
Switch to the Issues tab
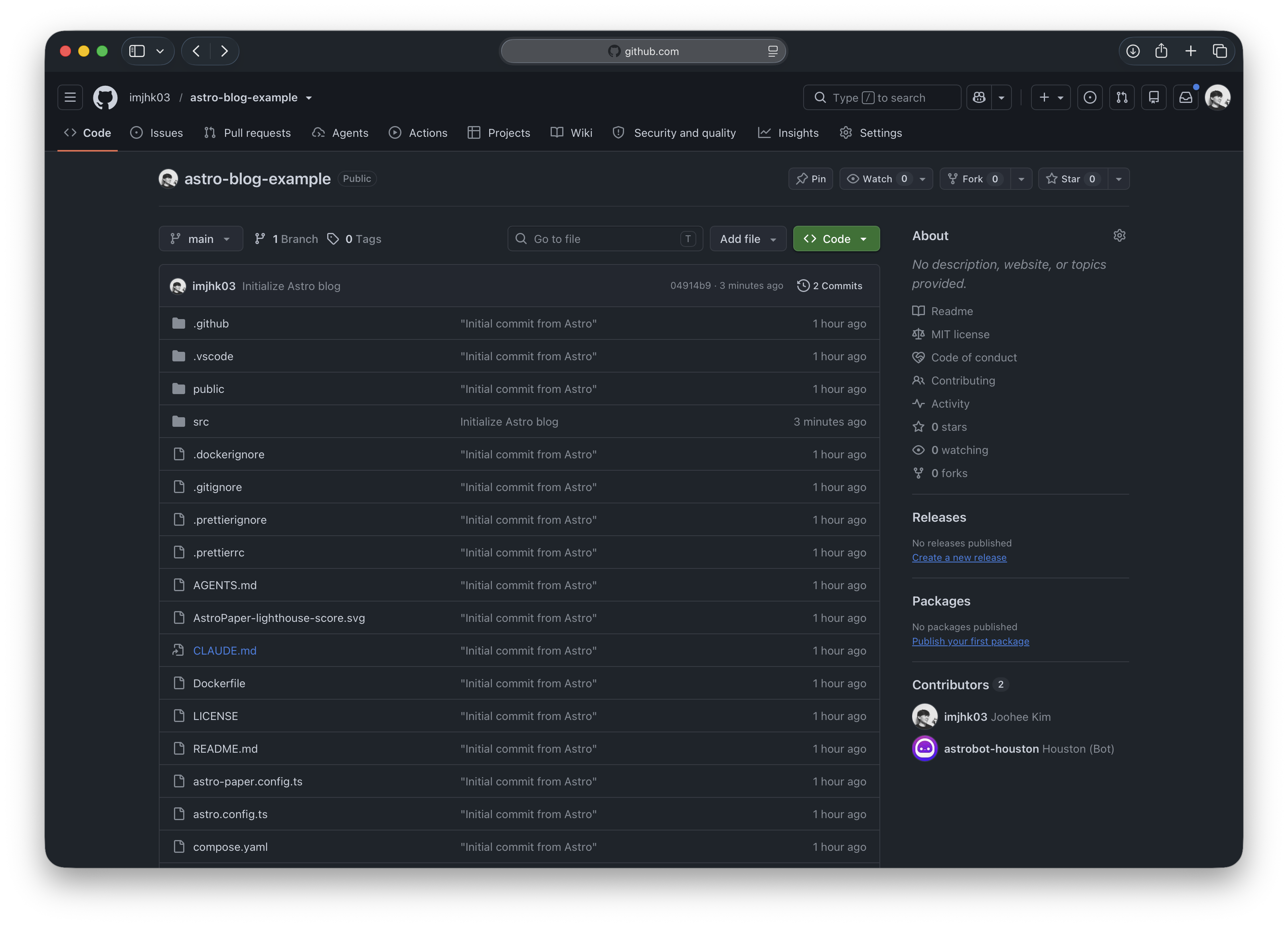pos(157,133)
